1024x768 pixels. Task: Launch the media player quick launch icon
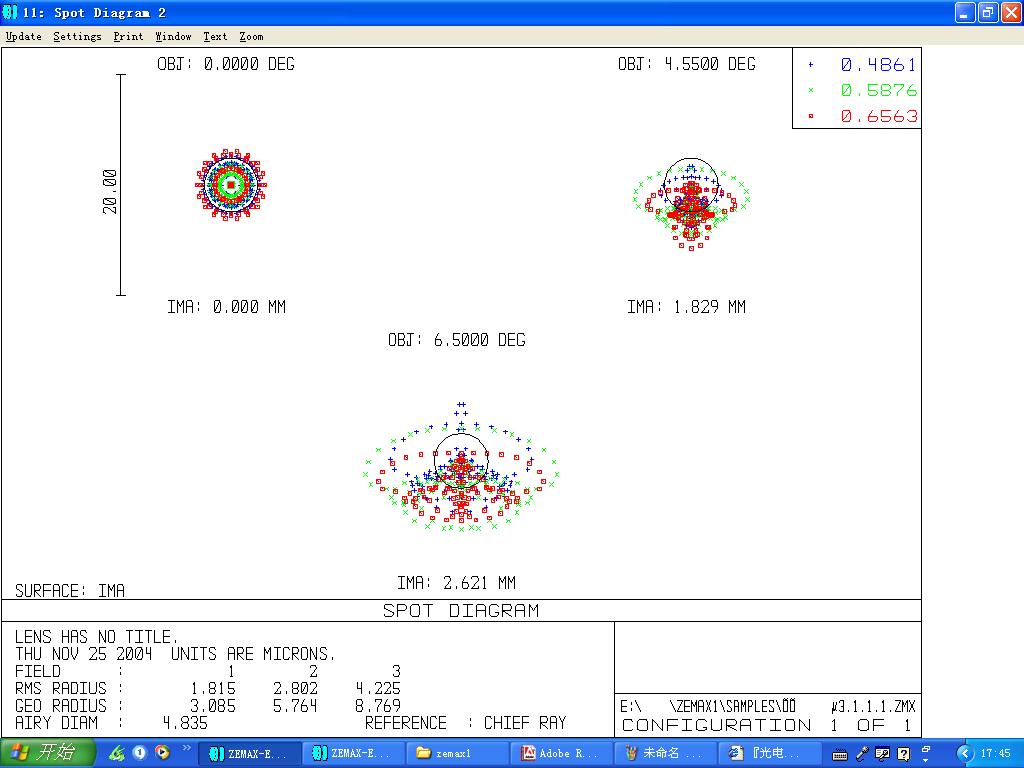tap(162, 753)
